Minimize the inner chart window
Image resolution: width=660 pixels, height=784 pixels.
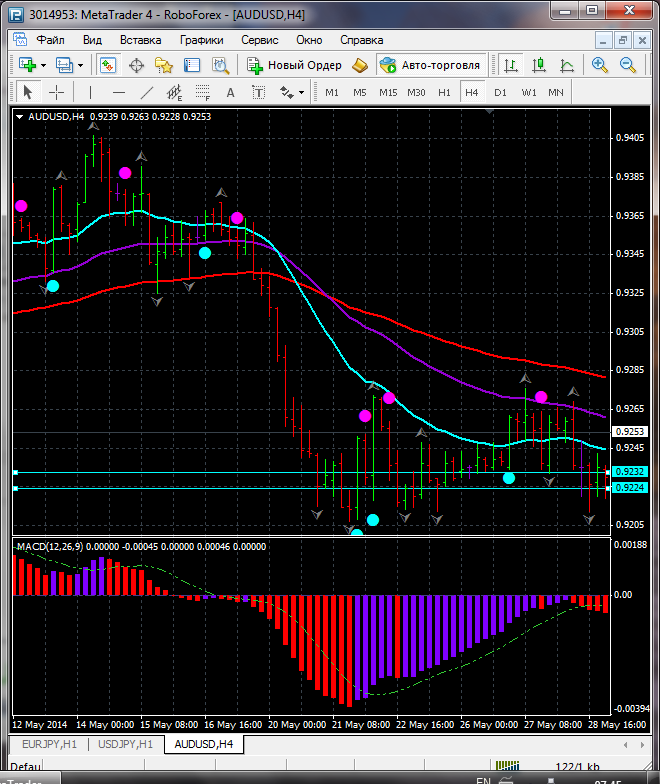pyautogui.click(x=604, y=40)
